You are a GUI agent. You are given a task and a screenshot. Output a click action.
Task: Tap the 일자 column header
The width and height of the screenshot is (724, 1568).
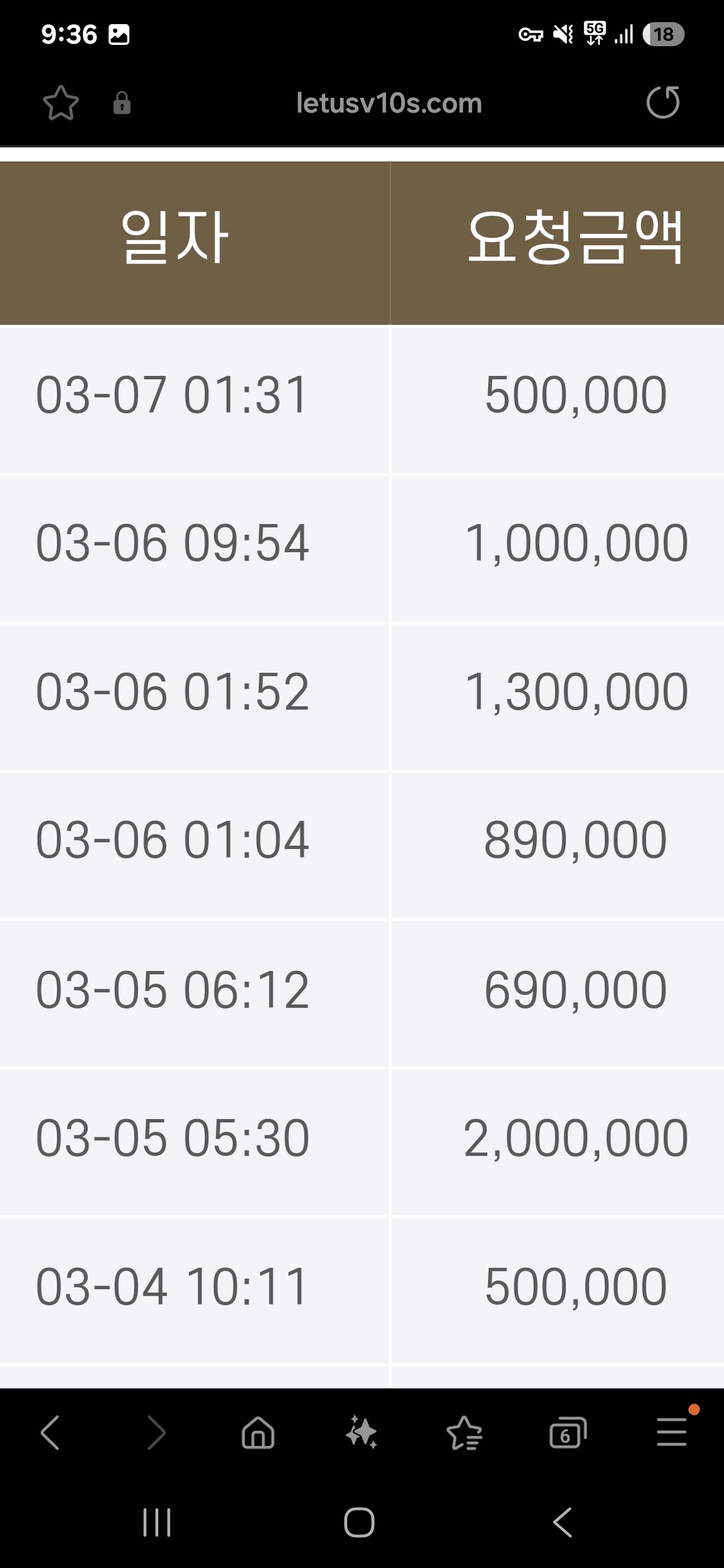175,237
